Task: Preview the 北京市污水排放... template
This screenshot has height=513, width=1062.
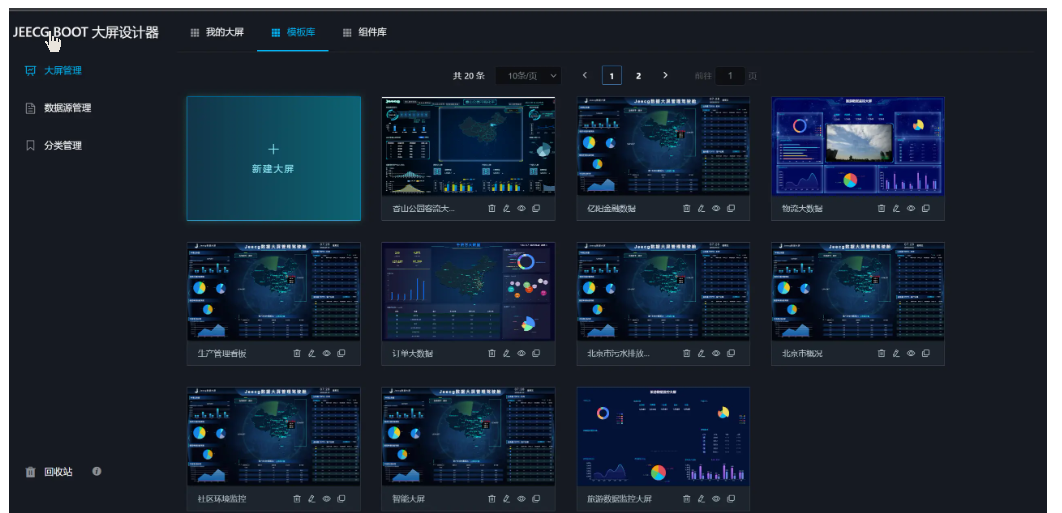Action: tap(716, 353)
